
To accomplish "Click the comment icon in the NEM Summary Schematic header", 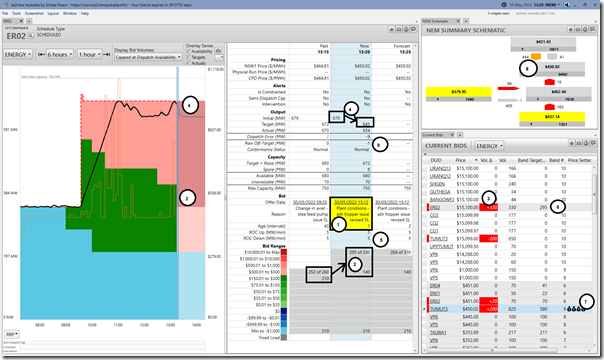I will click(x=592, y=30).
